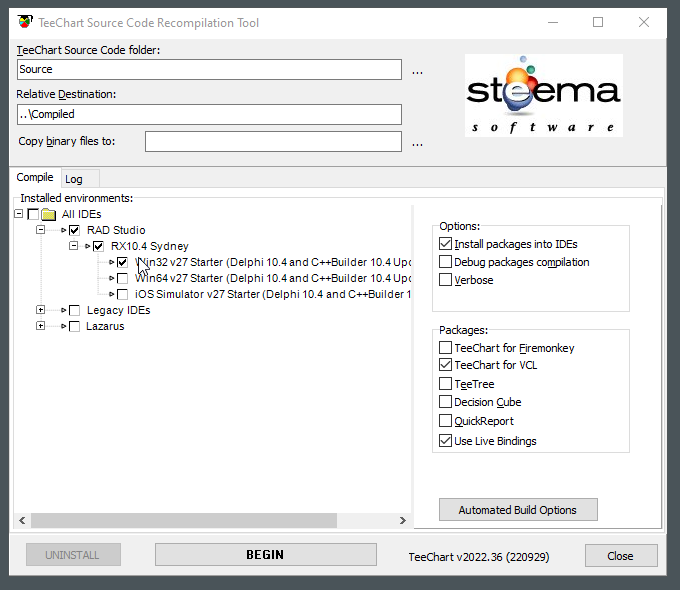Uncheck Use Live Bindings
This screenshot has height=590, width=680.
(445, 441)
